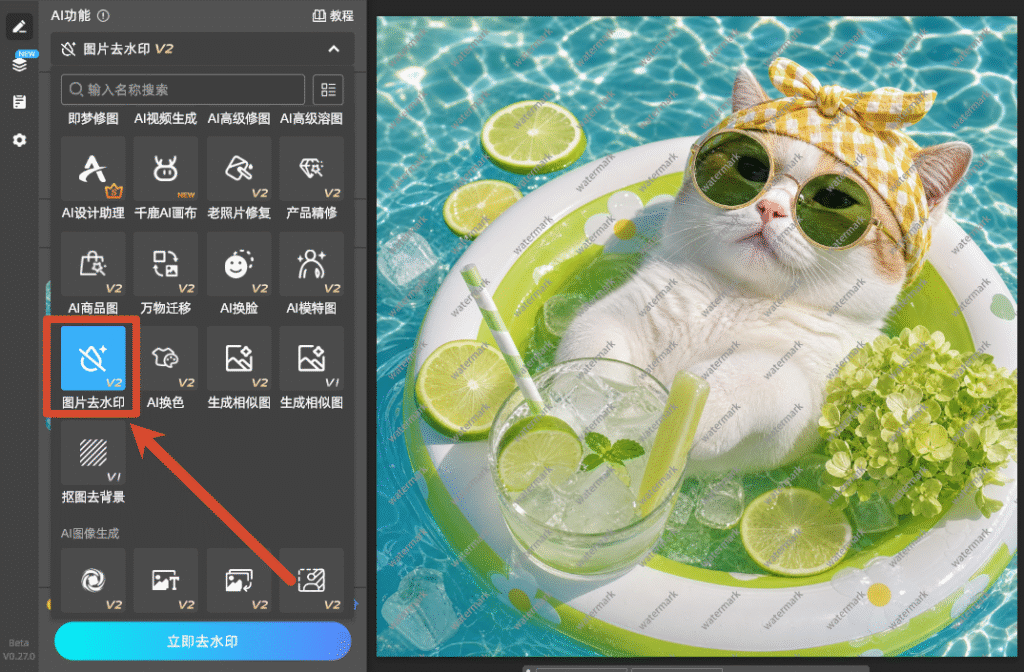This screenshot has width=1024, height=672.
Task: Click the 即梦修图 label
Action: pos(93,119)
